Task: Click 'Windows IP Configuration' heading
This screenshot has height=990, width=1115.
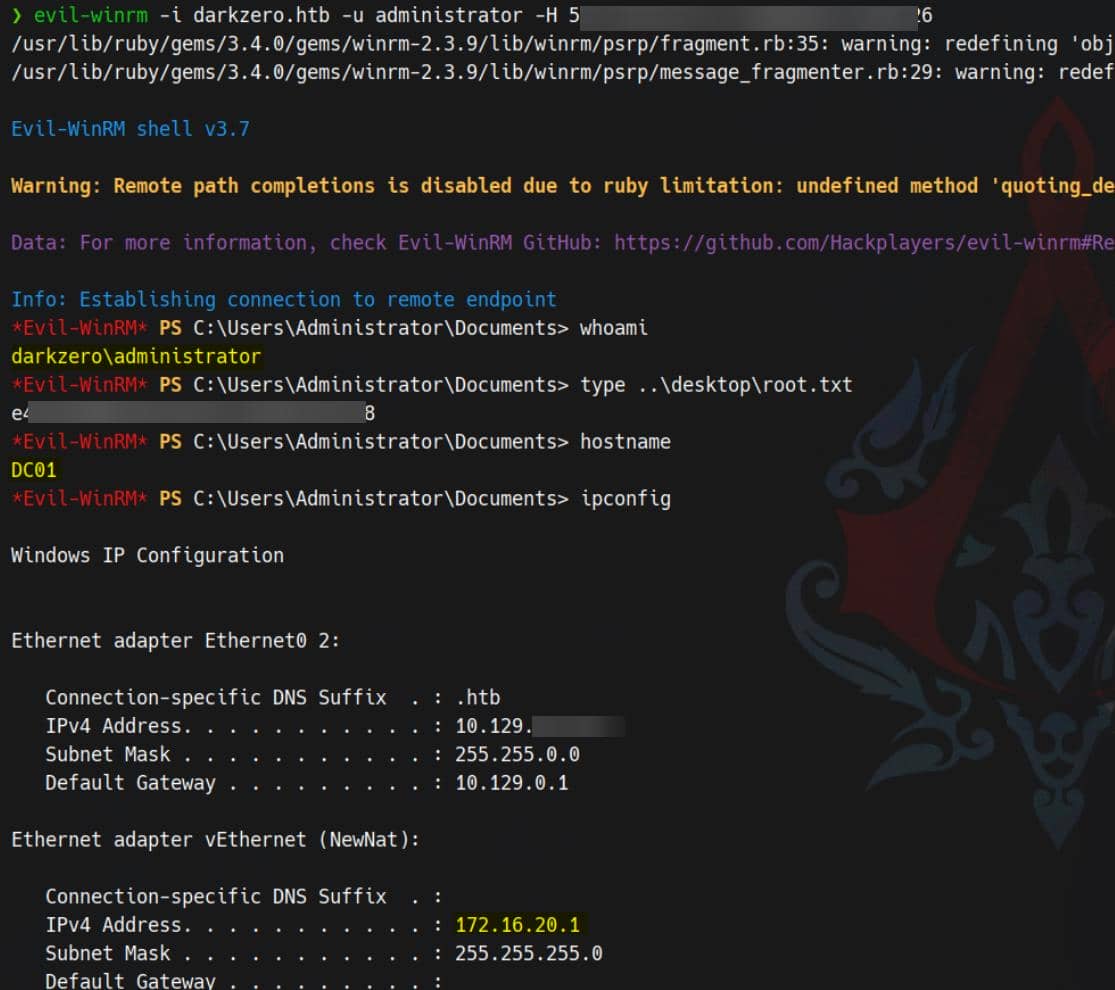Action: [147, 555]
